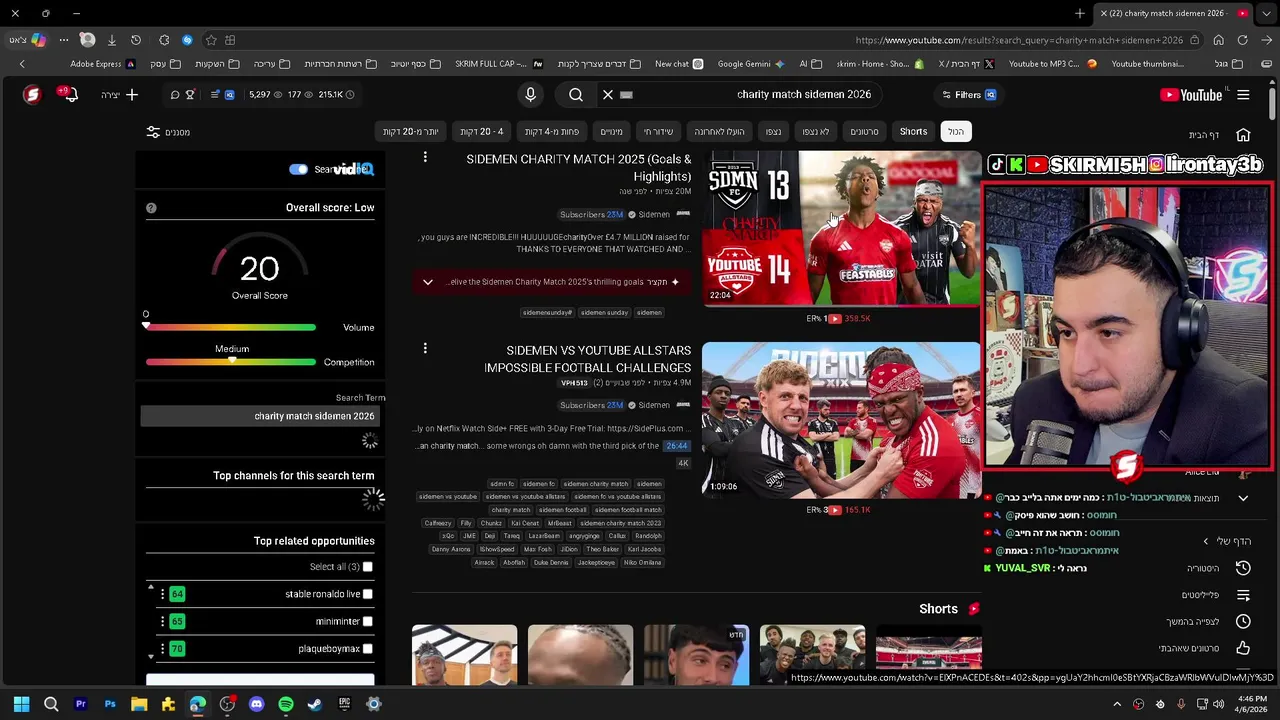The image size is (1280, 720).
Task: Open the Windows Start menu
Action: coord(21,704)
